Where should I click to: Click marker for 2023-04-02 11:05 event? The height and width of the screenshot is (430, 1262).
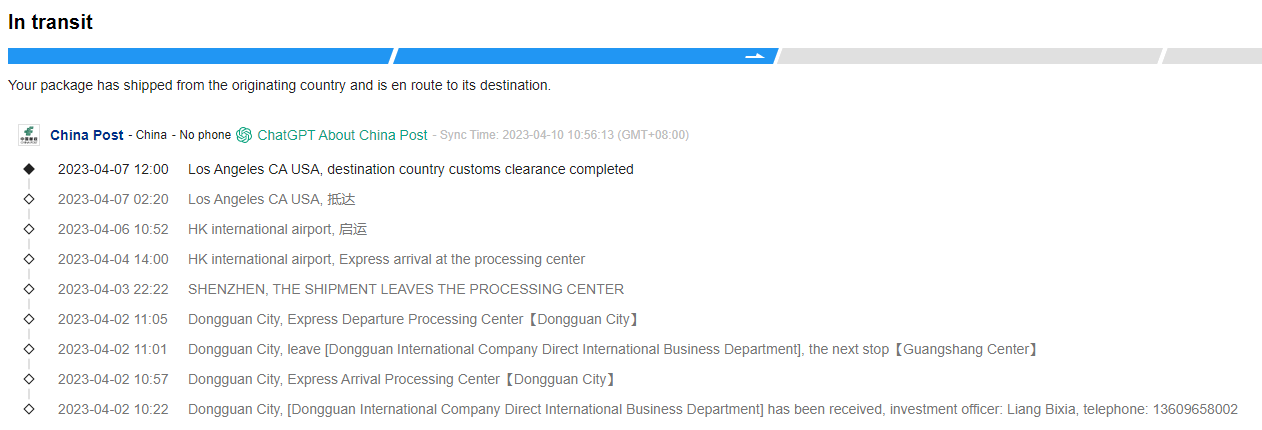pos(29,319)
